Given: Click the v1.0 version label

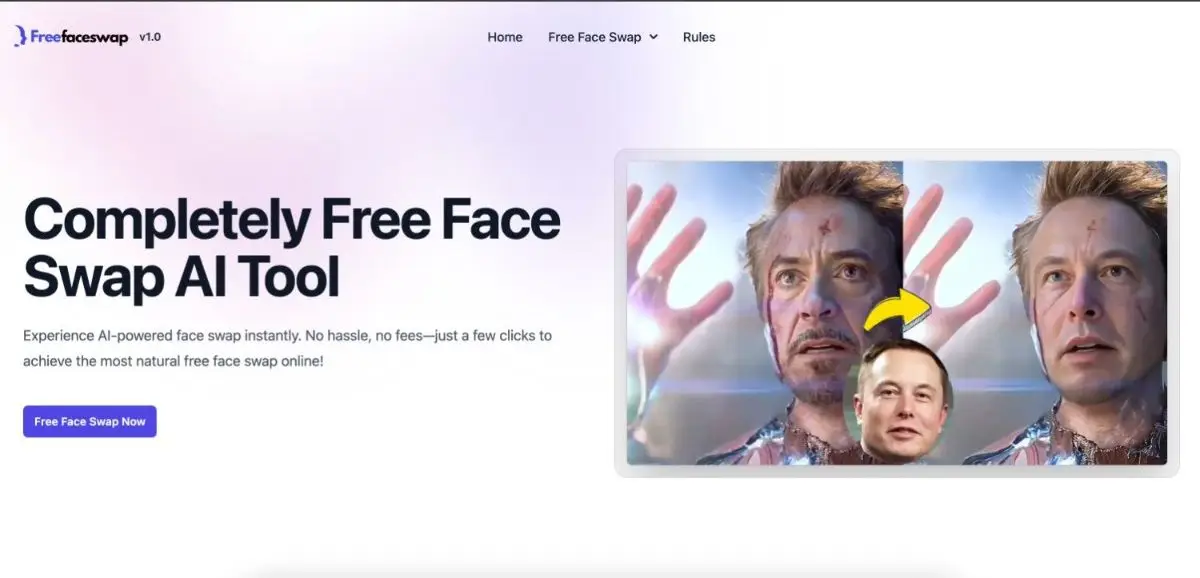Looking at the screenshot, I should click(x=150, y=38).
